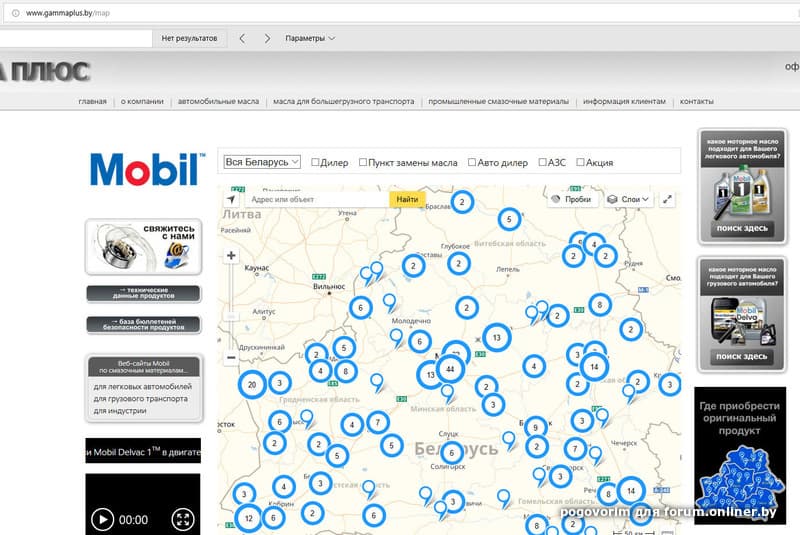The image size is (800, 535).
Task: Click the Mobil Delvac 1 ticker banner
Action: coord(143,451)
